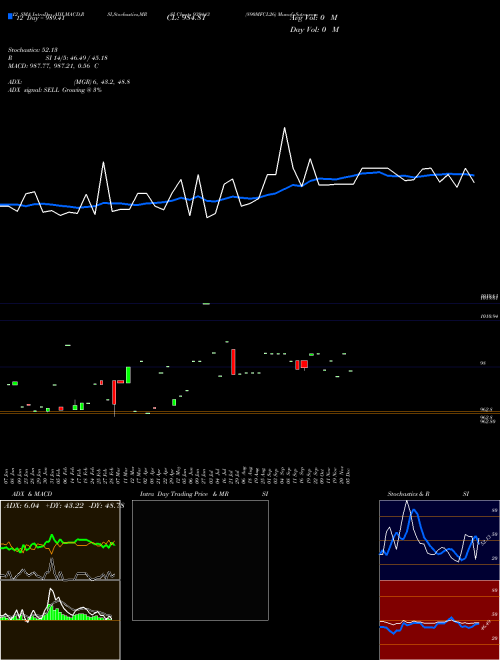Click the large red candlestick near July
The width and height of the screenshot is (500, 660).
233,362
